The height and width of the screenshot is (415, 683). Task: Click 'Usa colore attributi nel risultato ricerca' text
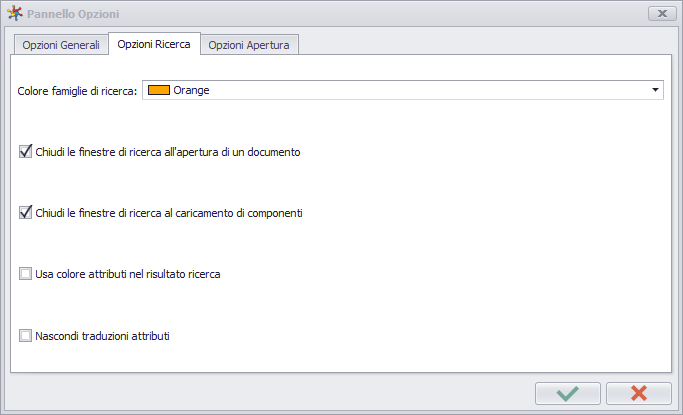128,274
